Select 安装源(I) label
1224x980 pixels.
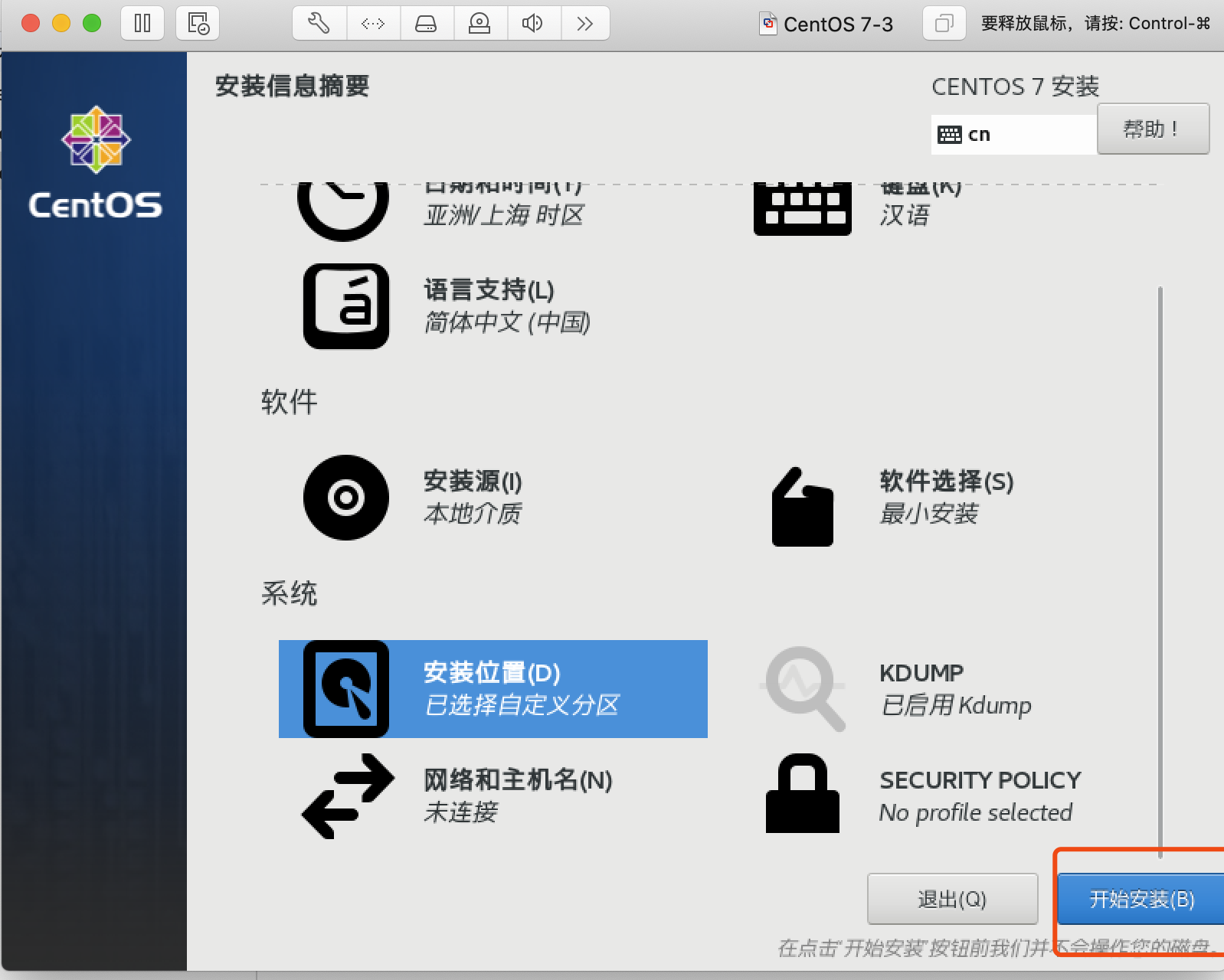tap(473, 482)
